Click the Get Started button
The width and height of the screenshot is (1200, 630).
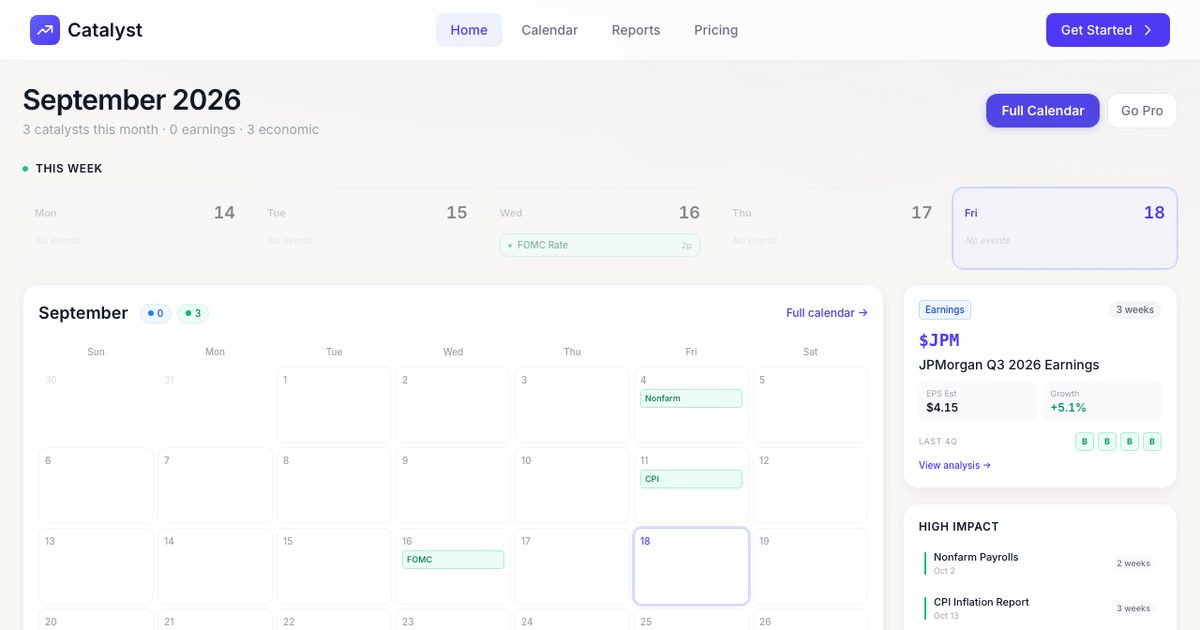[x=1108, y=30]
